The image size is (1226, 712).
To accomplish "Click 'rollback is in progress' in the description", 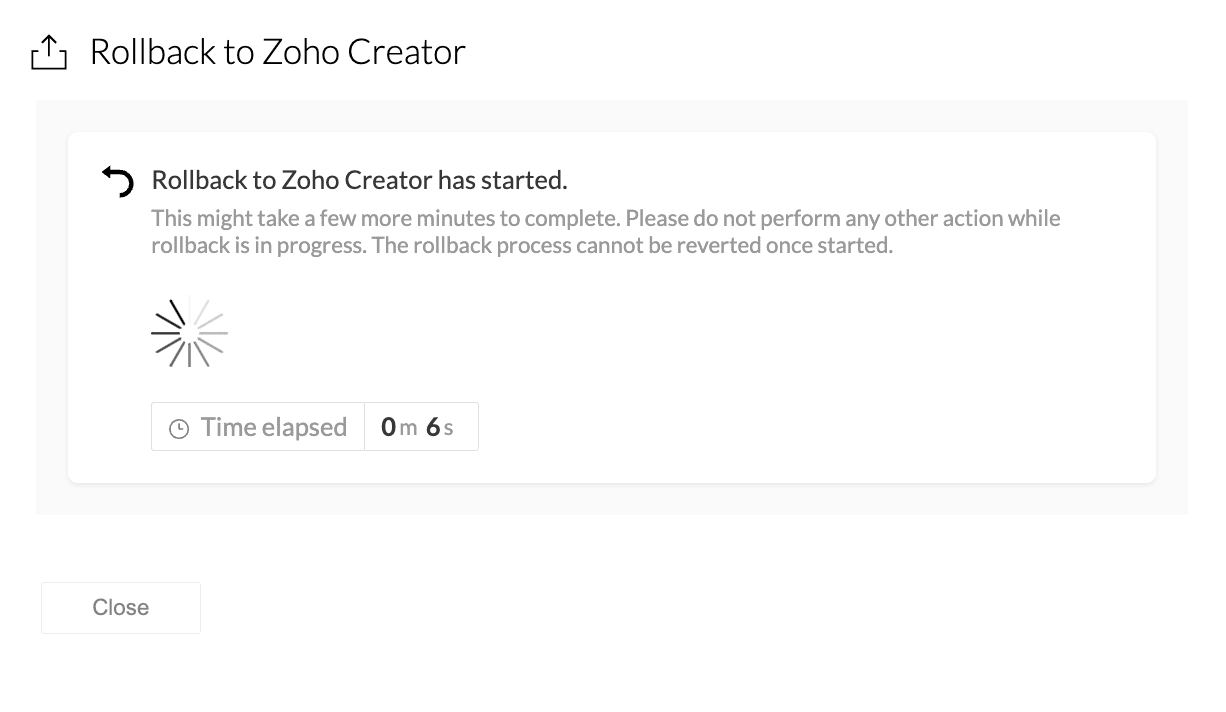I will click(x=259, y=245).
